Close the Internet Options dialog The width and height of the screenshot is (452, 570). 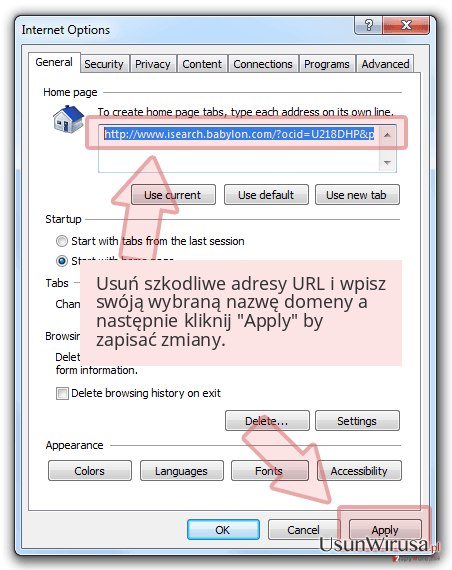tap(406, 25)
